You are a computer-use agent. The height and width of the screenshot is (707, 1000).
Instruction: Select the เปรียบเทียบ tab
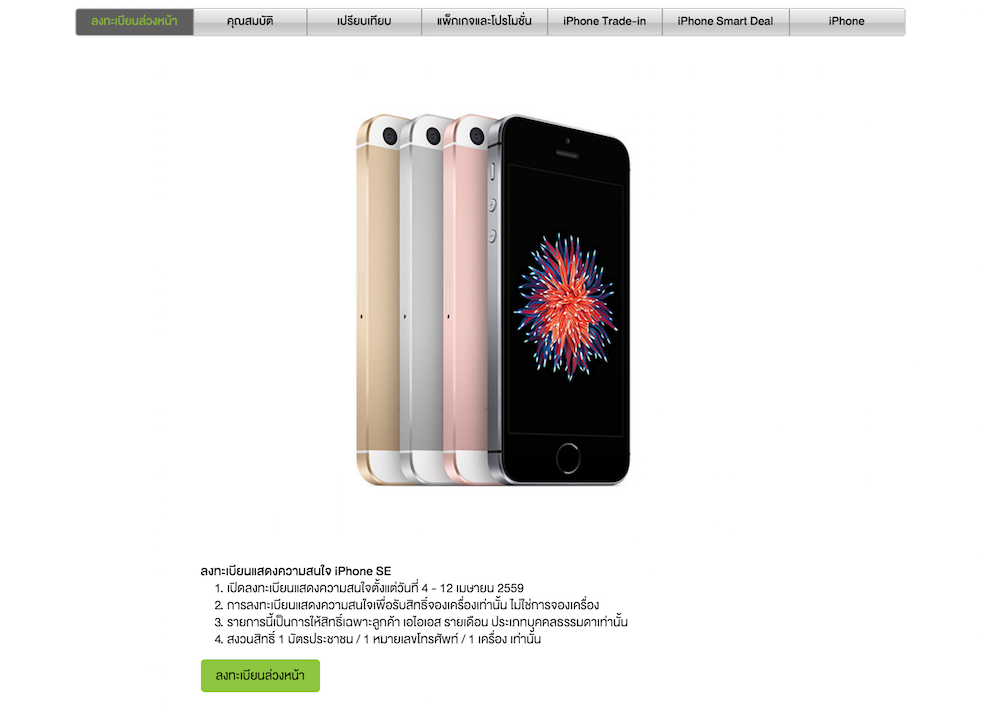364,22
